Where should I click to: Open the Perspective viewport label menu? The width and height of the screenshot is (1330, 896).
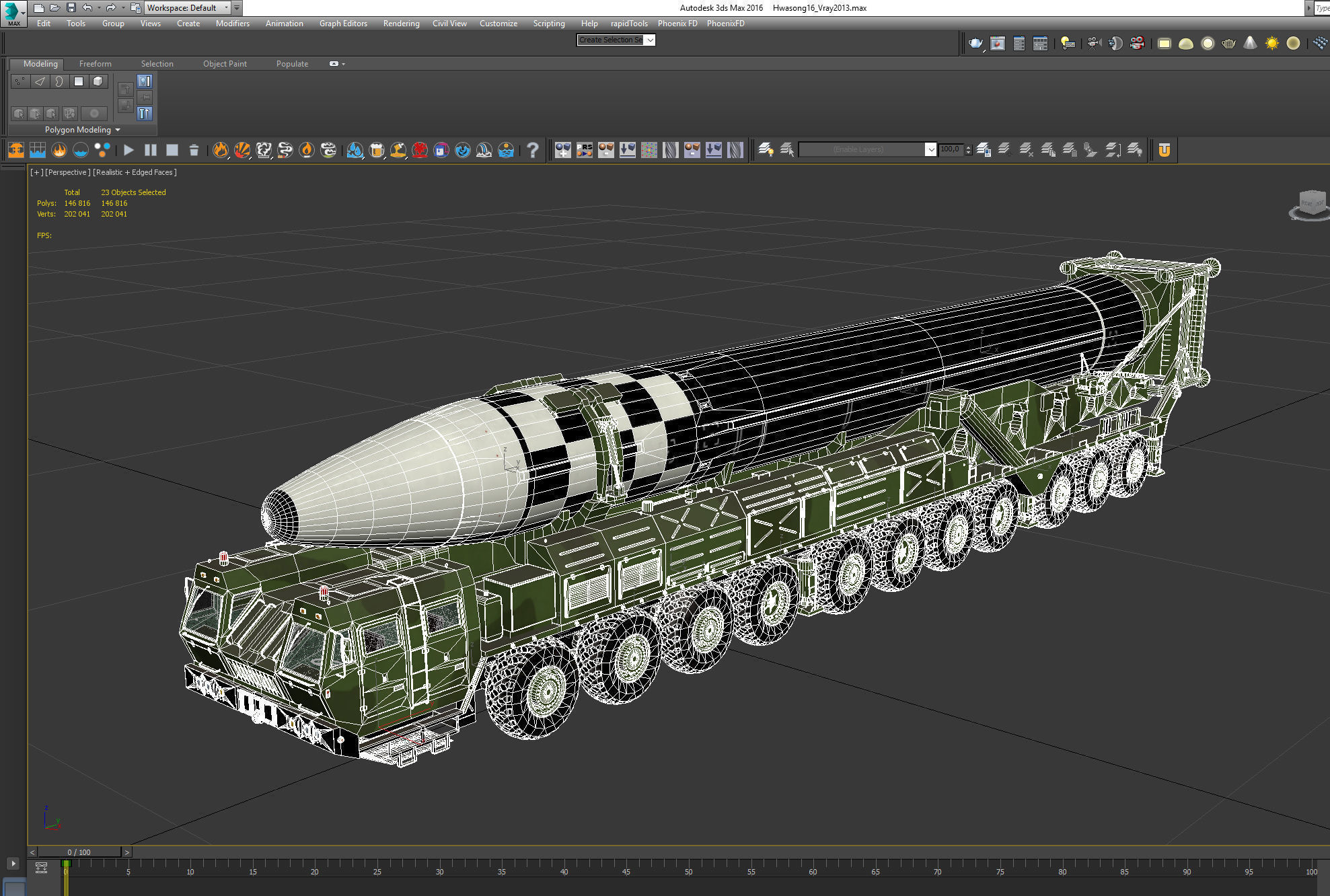pyautogui.click(x=67, y=172)
